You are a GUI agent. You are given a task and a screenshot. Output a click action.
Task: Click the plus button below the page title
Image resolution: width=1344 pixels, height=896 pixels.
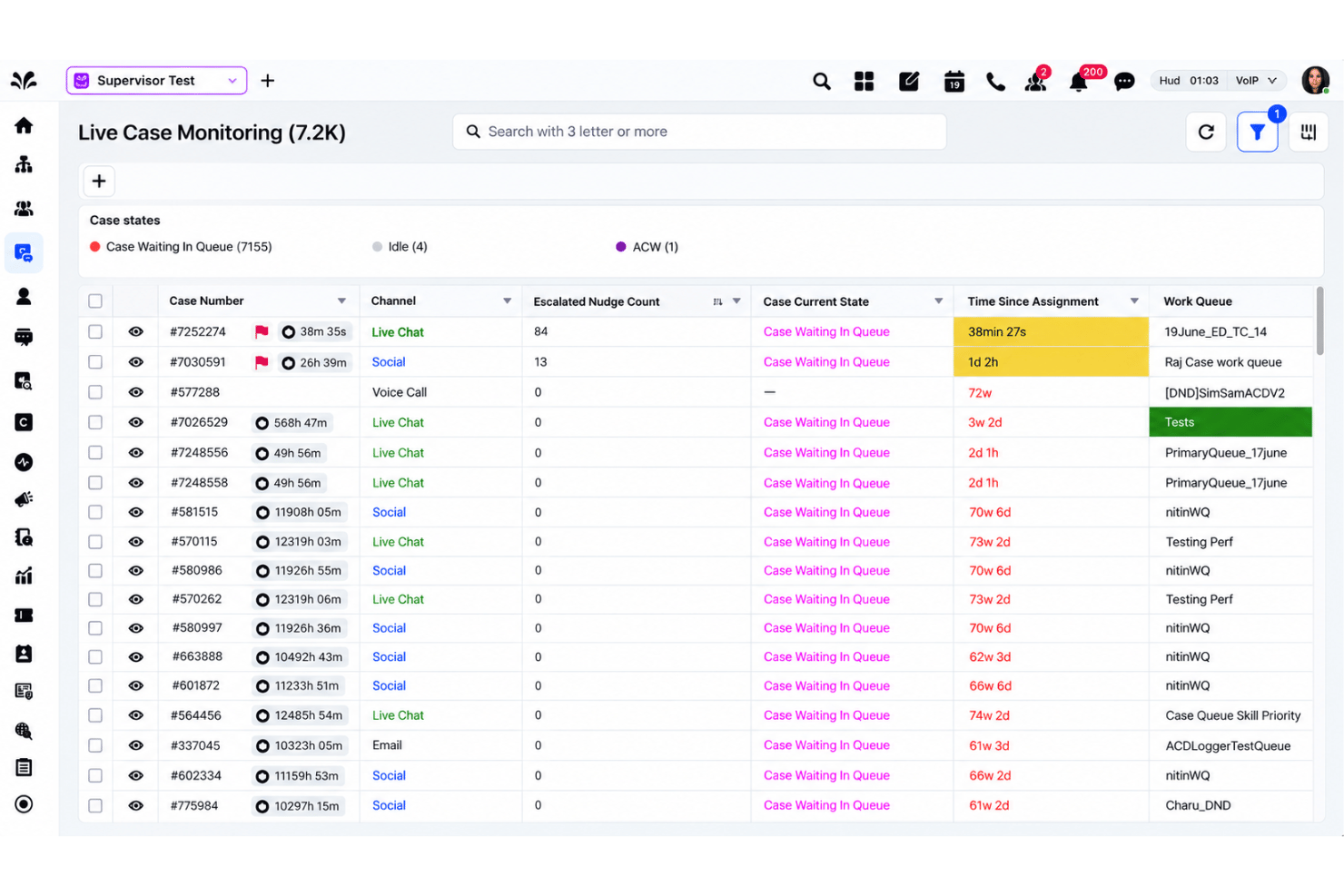[99, 182]
